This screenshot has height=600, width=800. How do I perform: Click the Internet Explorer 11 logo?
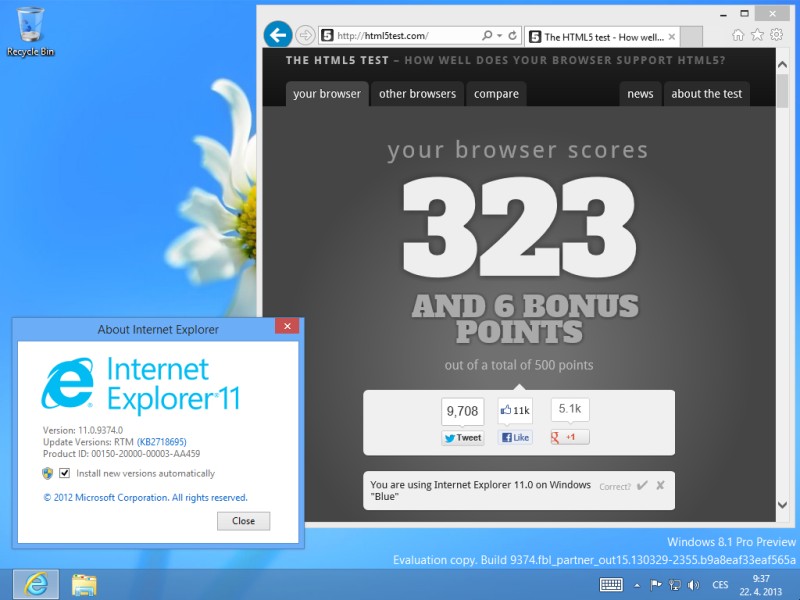click(x=140, y=385)
